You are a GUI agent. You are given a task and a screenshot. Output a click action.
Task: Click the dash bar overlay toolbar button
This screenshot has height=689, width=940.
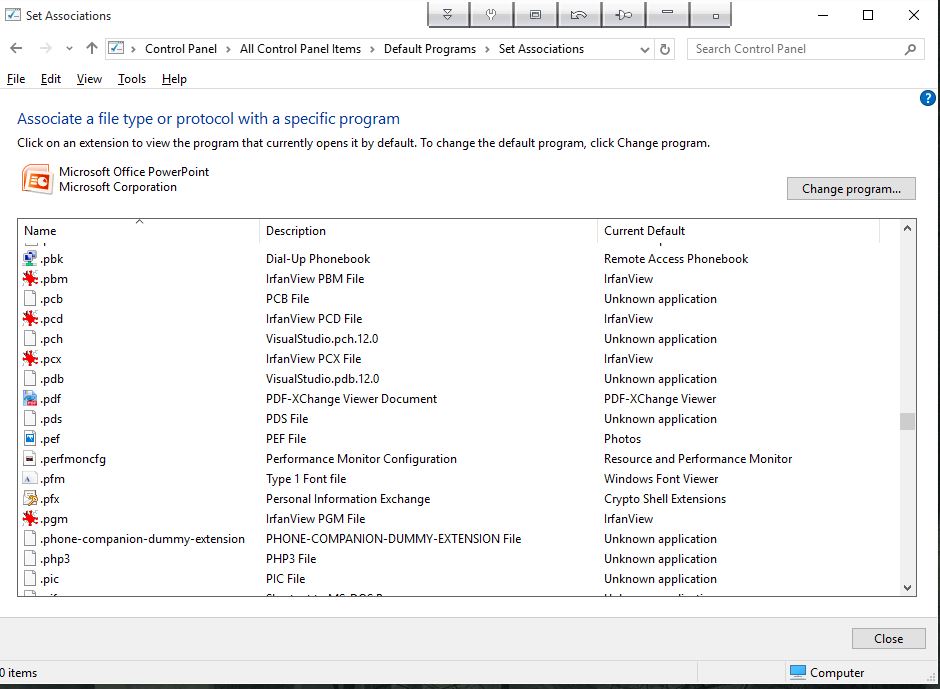point(667,15)
